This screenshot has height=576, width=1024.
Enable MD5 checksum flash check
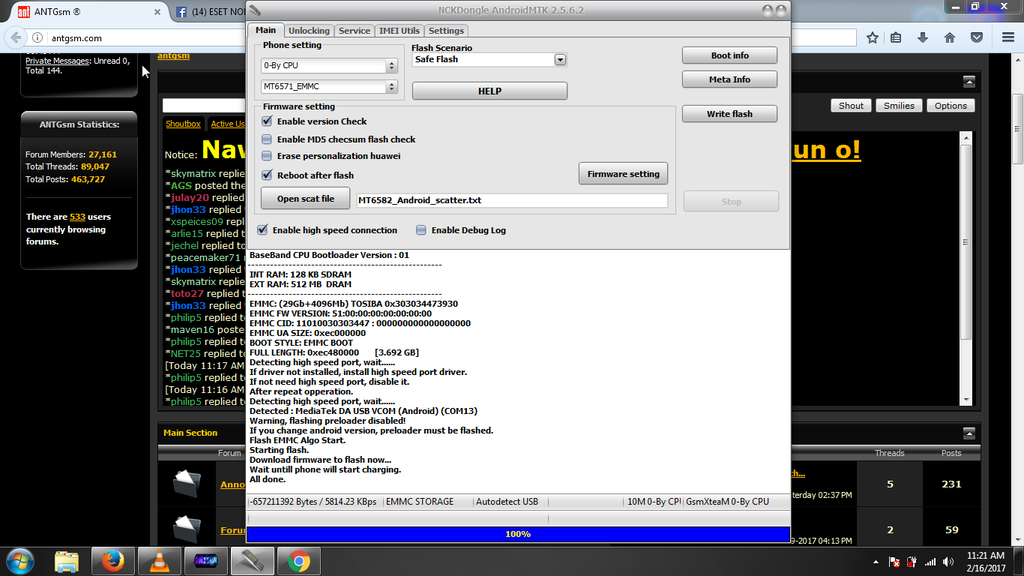[267, 139]
